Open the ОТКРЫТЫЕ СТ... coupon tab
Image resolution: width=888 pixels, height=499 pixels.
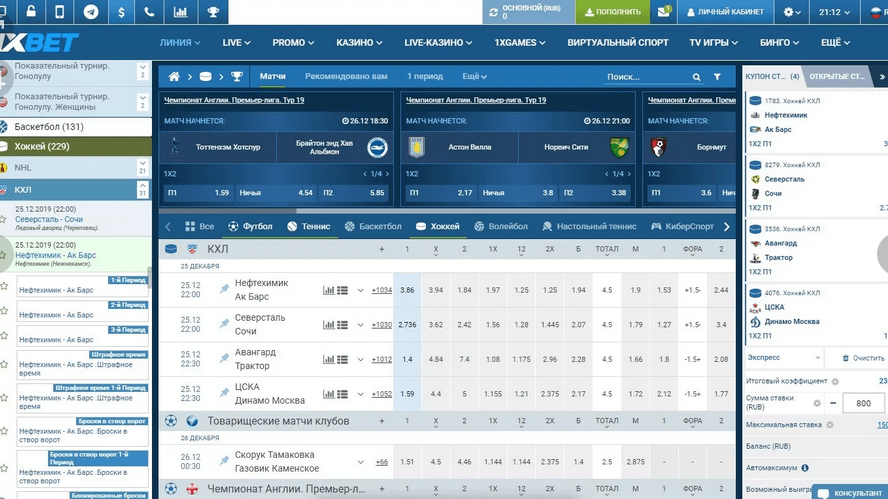pyautogui.click(x=836, y=76)
